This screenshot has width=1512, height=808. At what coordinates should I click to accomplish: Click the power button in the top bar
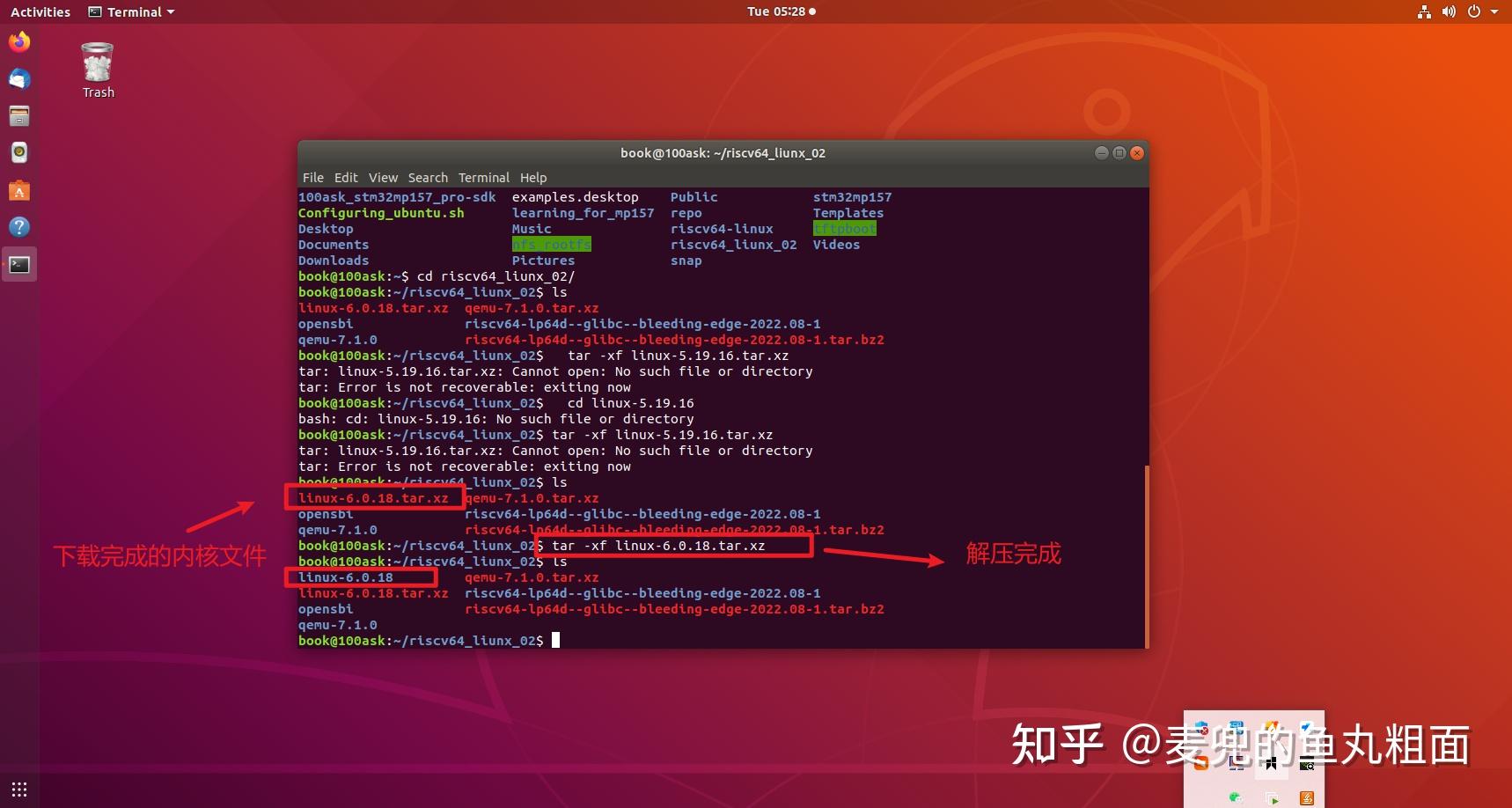point(1473,11)
